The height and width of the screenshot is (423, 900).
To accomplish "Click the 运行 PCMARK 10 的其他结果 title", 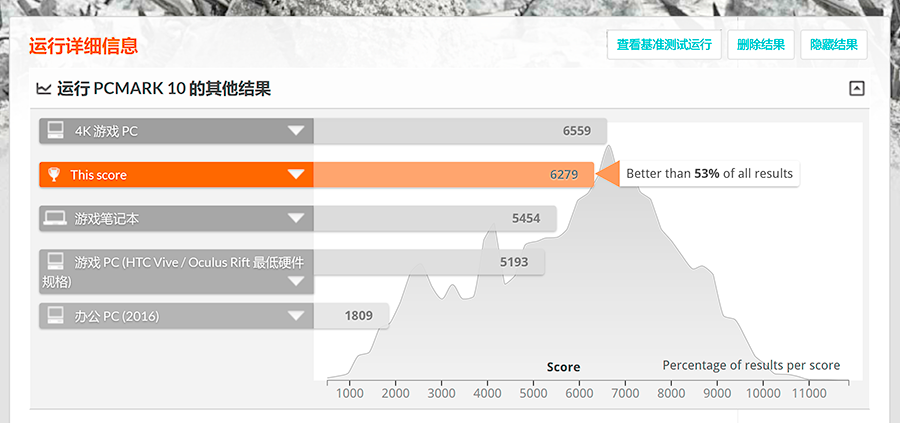I will pyautogui.click(x=164, y=89).
